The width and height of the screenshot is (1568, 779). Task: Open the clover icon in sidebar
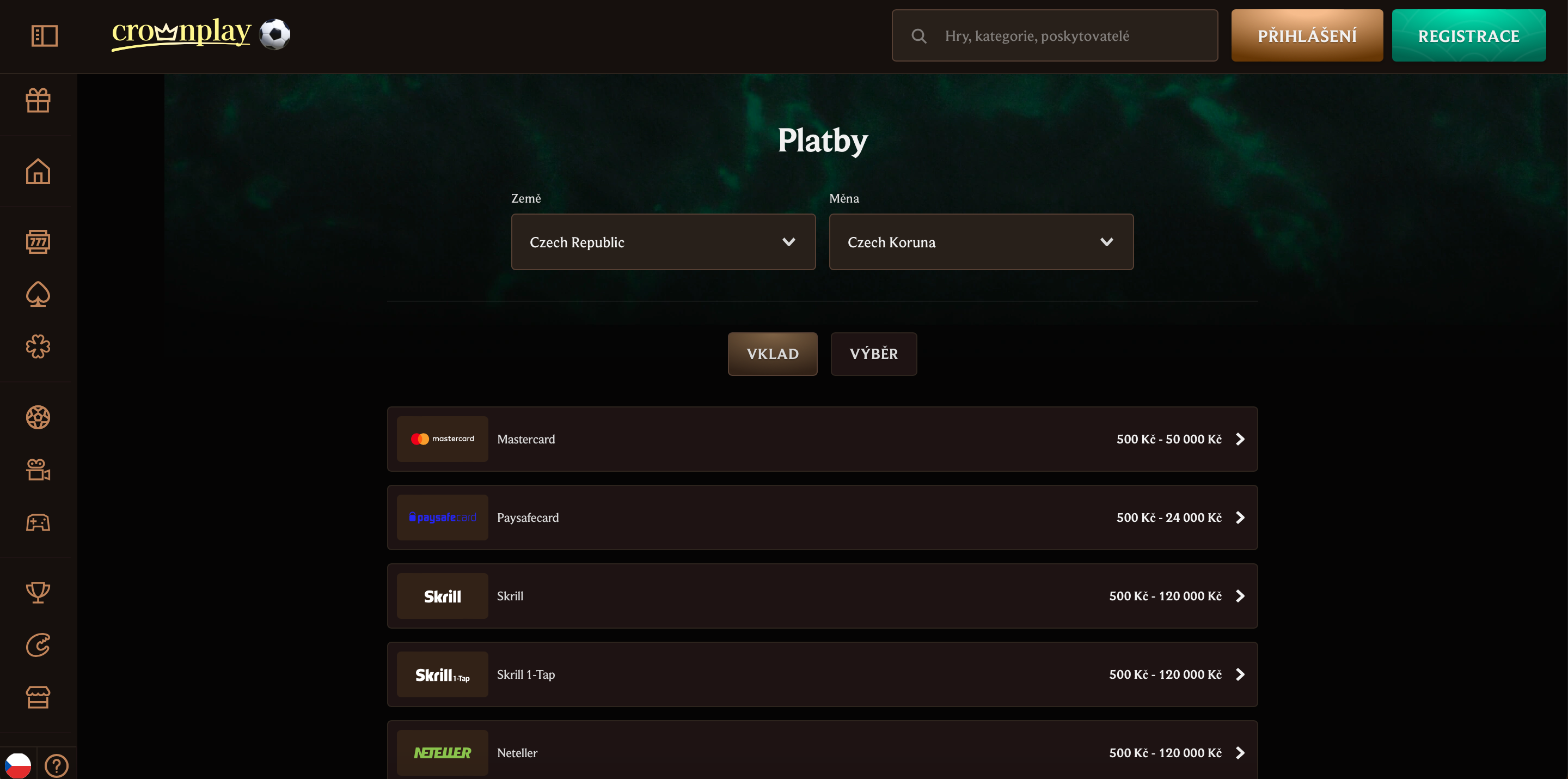pyautogui.click(x=38, y=346)
